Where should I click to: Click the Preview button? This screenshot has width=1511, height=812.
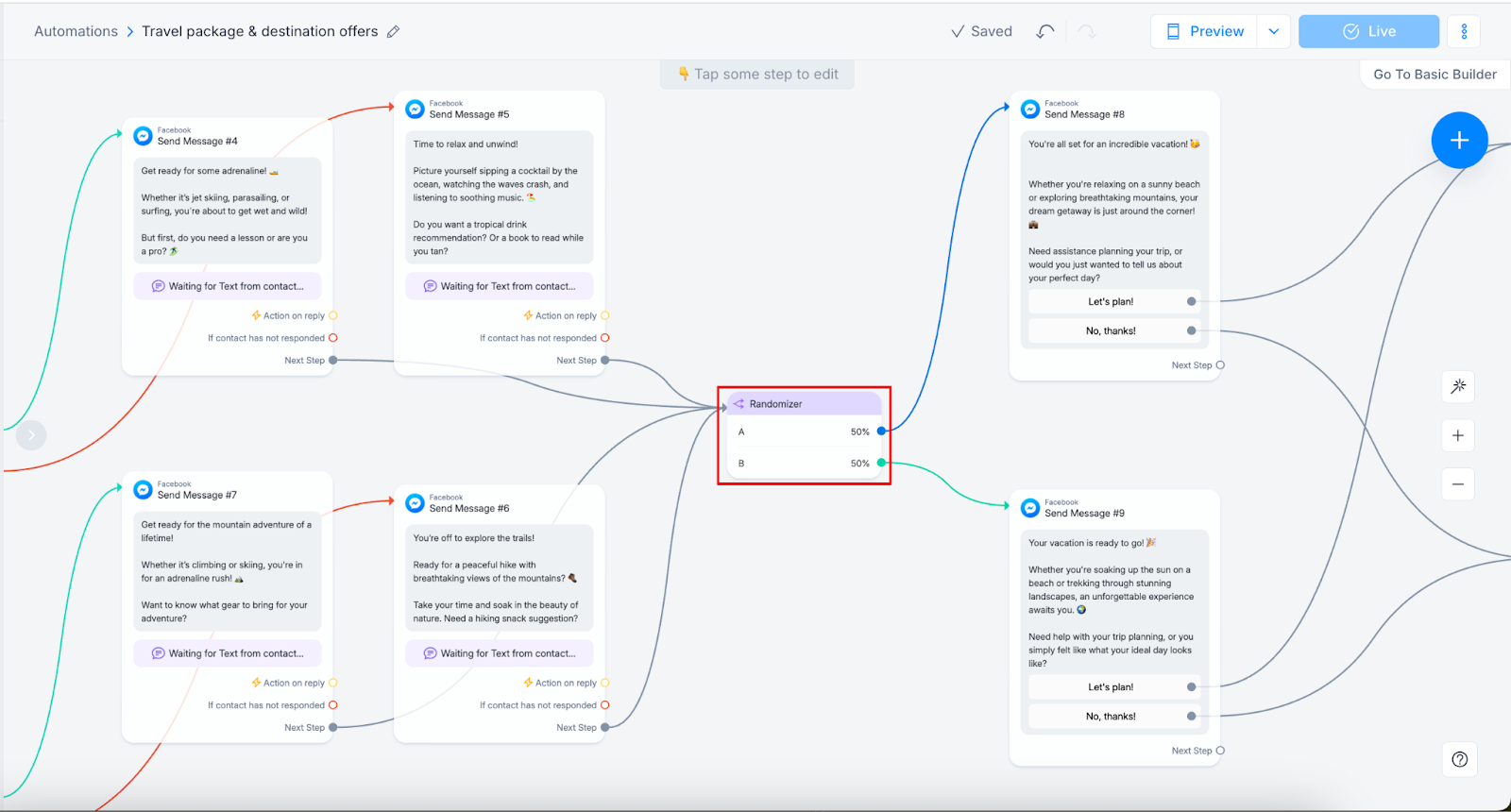click(x=1204, y=31)
